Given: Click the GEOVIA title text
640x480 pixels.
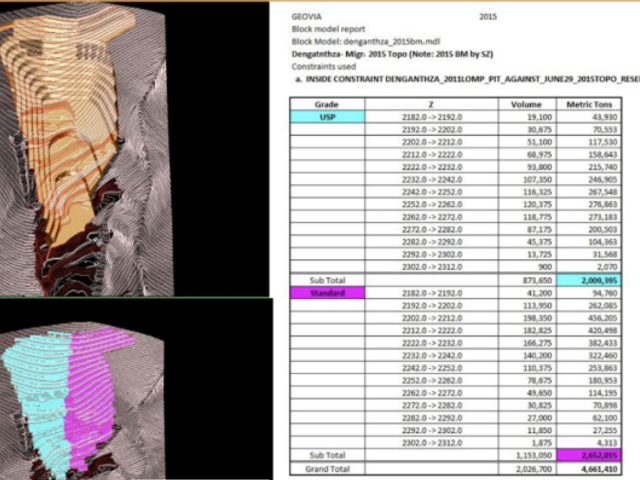Looking at the screenshot, I should pyautogui.click(x=306, y=17).
